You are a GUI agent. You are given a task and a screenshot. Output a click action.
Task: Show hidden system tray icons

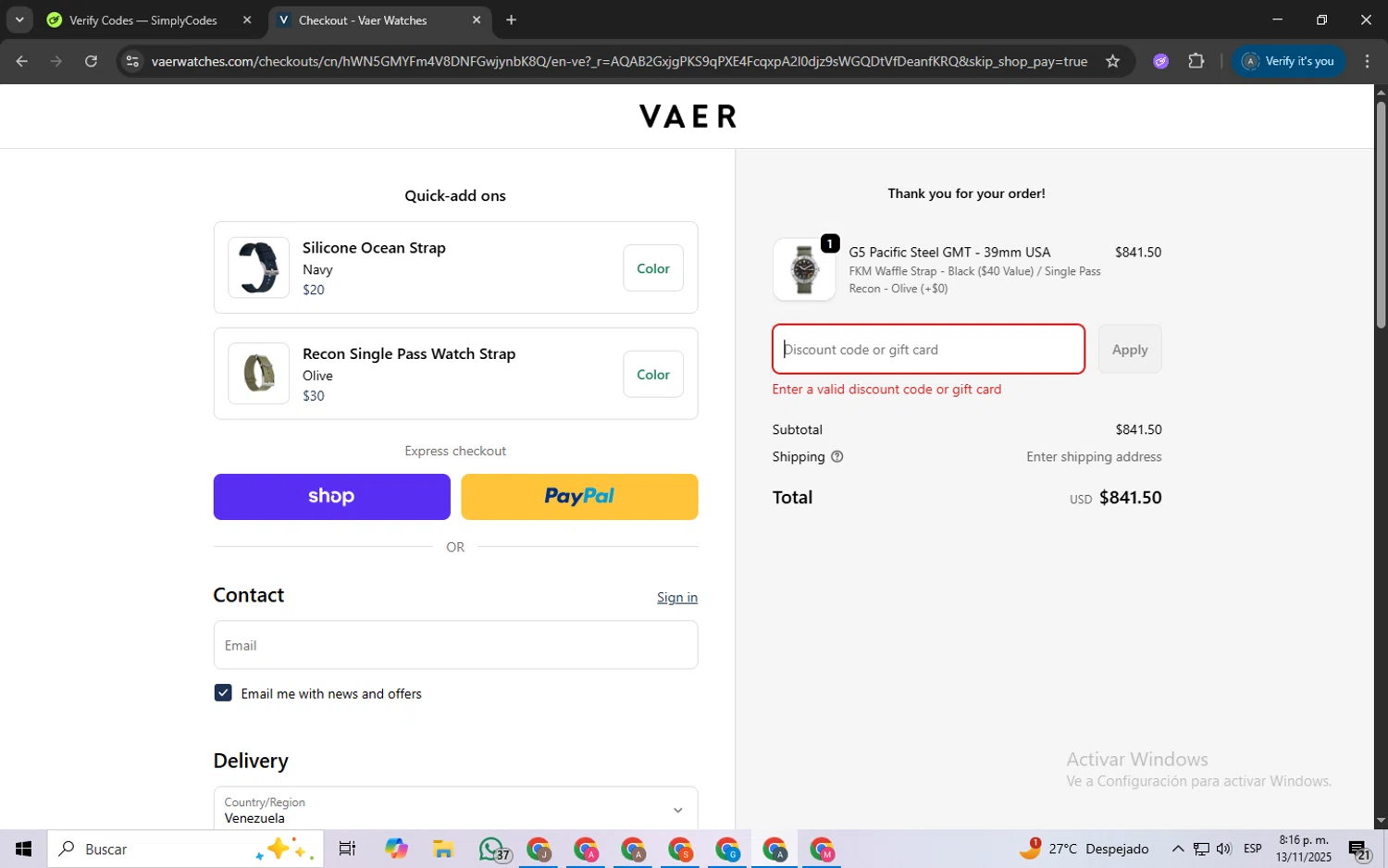1177,849
